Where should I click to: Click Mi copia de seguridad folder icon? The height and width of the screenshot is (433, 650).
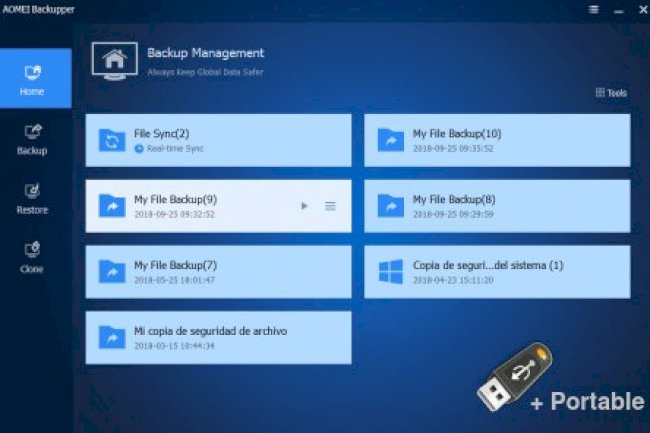[108, 337]
